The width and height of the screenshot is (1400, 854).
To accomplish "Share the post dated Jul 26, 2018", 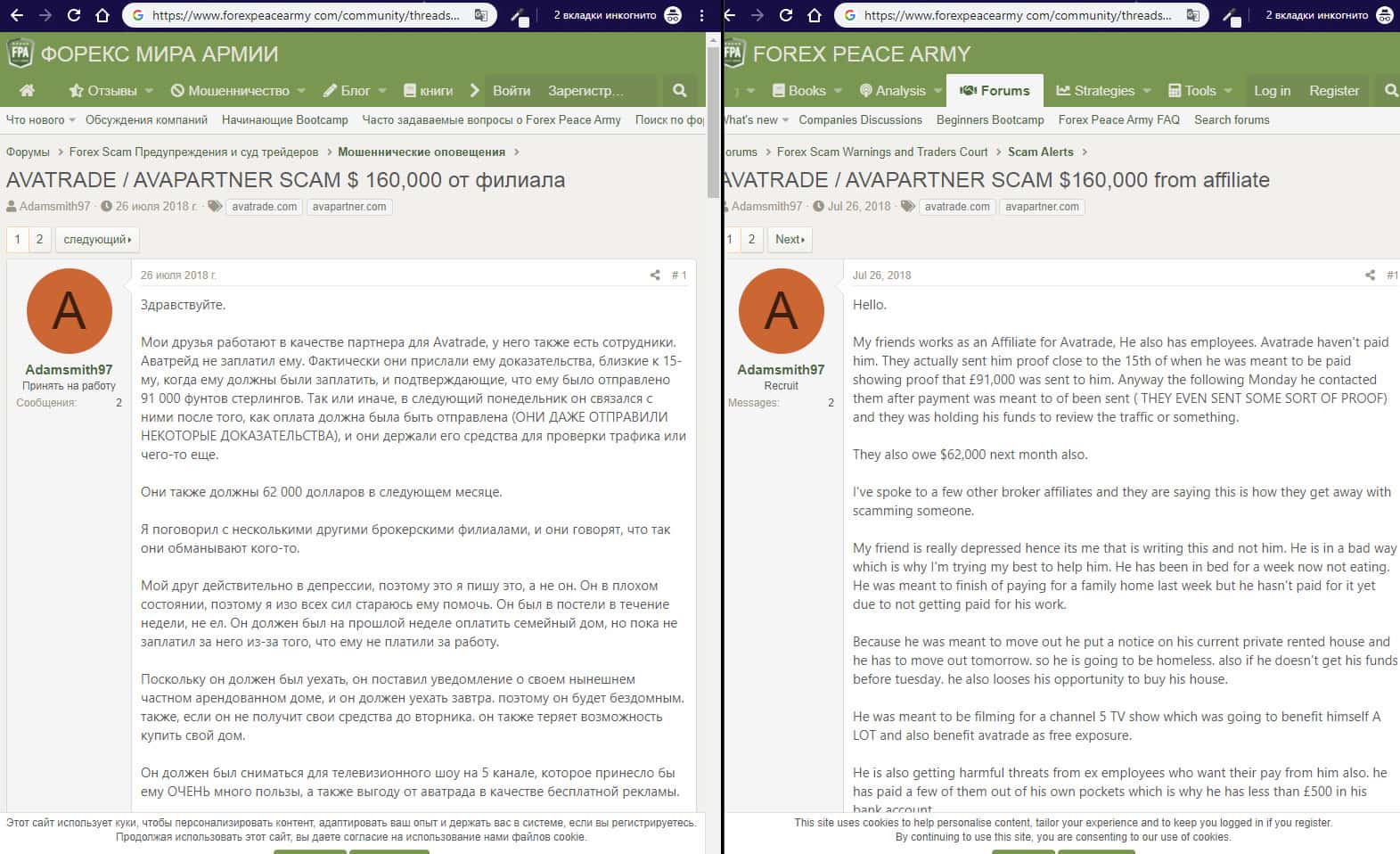I will [x=1370, y=275].
